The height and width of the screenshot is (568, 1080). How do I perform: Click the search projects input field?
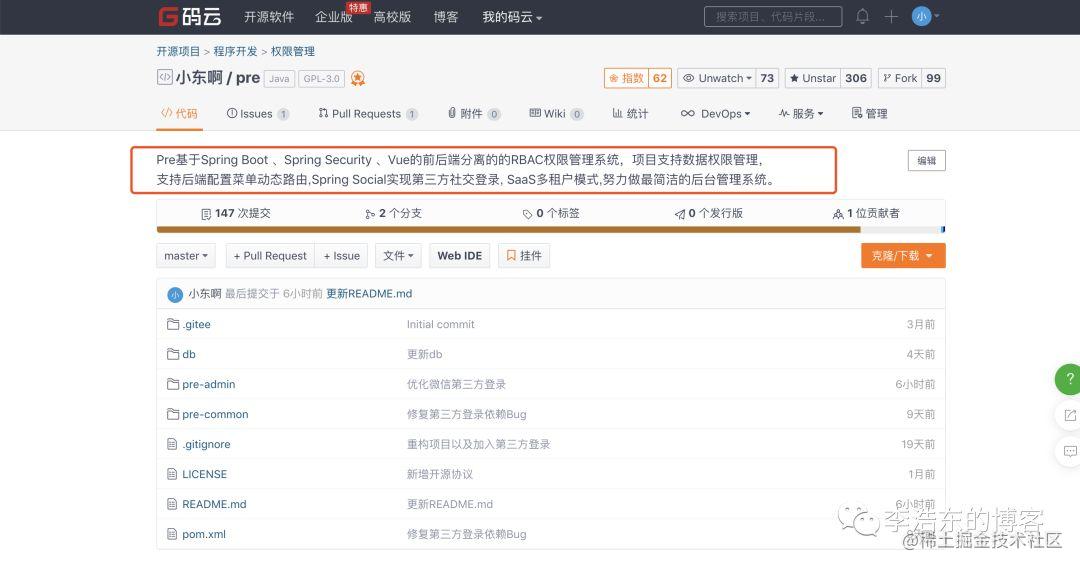point(773,17)
